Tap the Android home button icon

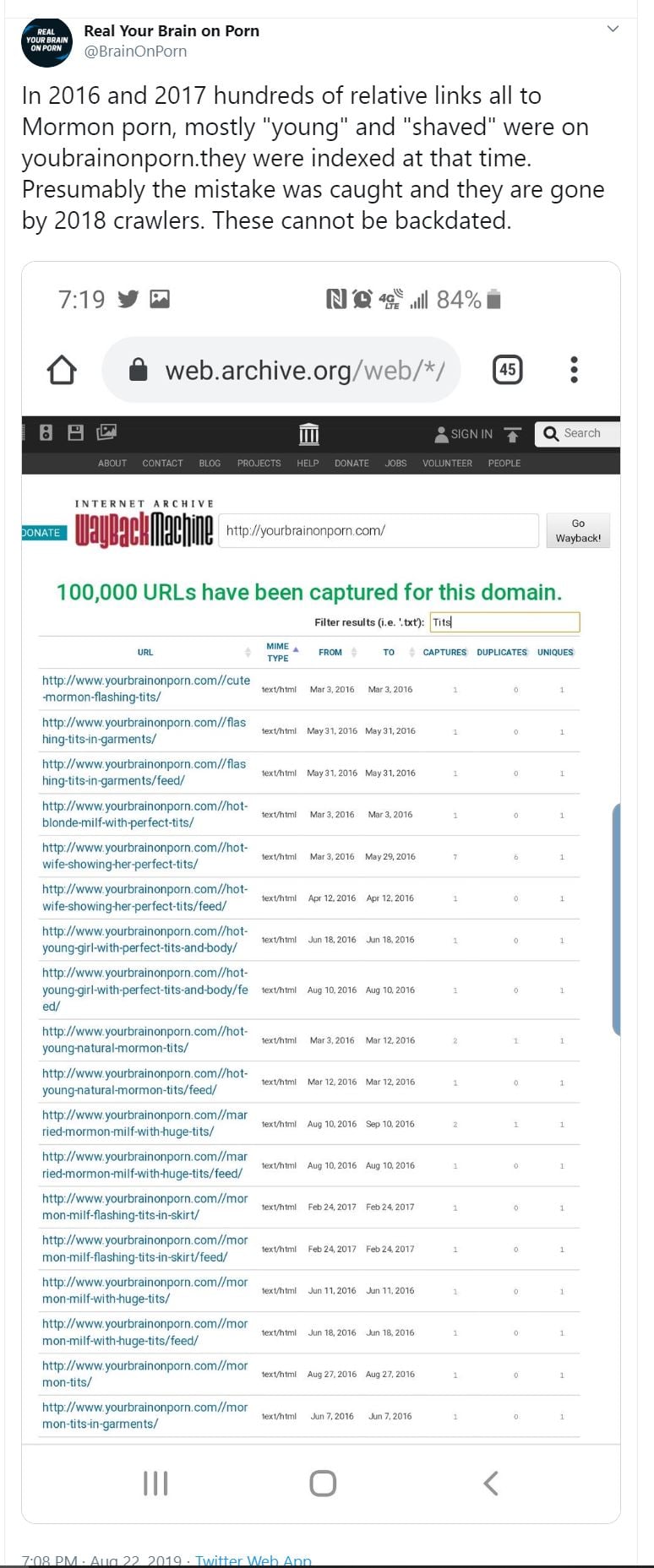pos(323,1483)
